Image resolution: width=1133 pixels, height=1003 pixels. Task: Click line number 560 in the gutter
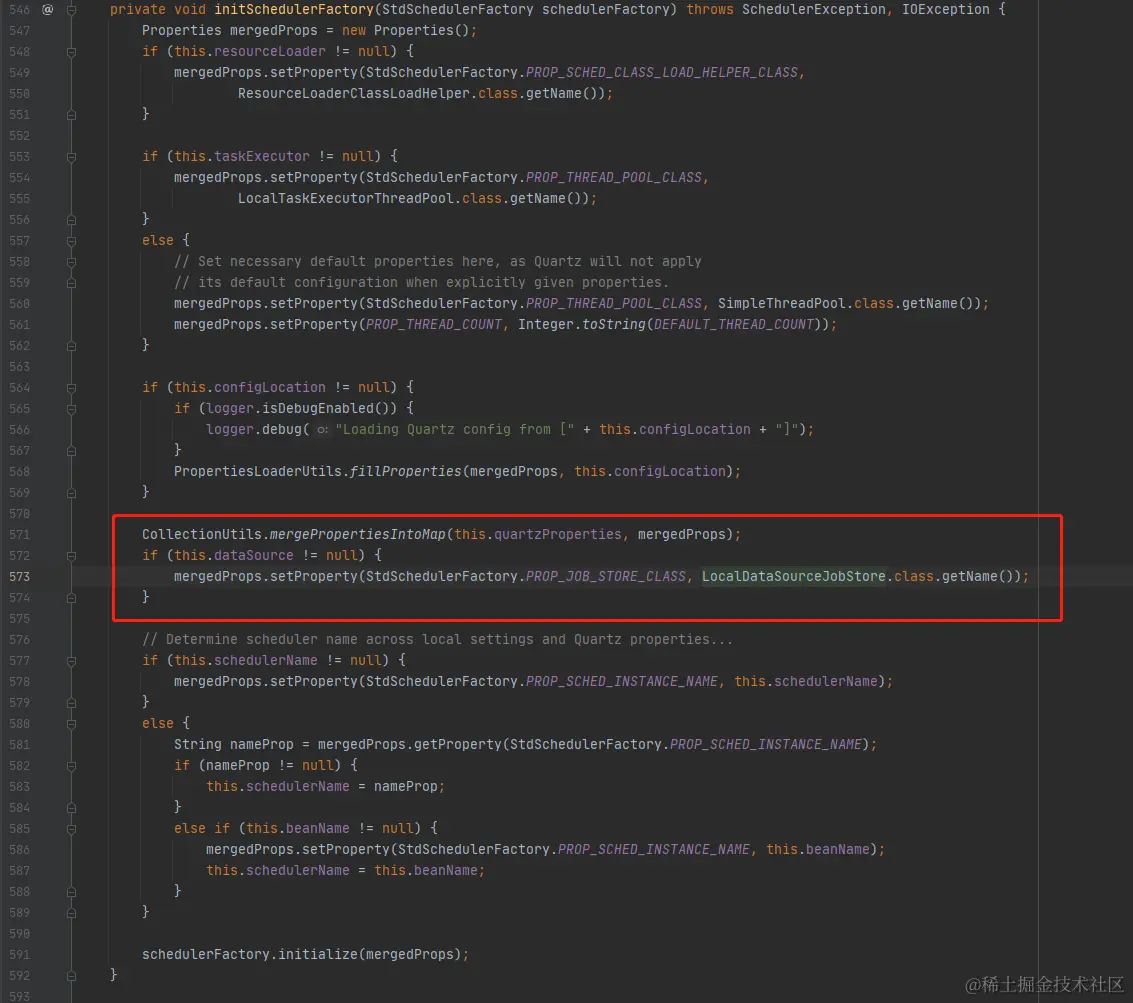pyautogui.click(x=20, y=304)
